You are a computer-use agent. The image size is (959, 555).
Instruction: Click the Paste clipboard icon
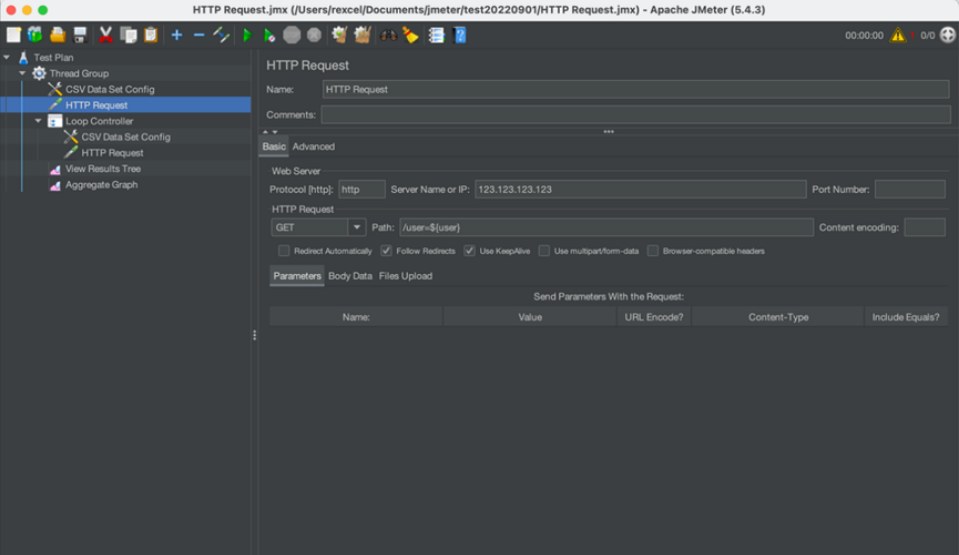(x=150, y=35)
